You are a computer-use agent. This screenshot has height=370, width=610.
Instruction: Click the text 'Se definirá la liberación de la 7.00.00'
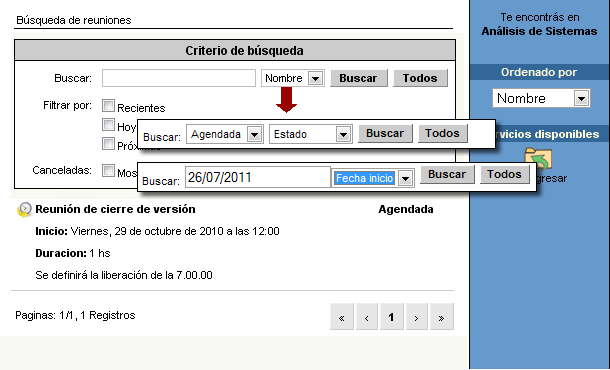[124, 275]
